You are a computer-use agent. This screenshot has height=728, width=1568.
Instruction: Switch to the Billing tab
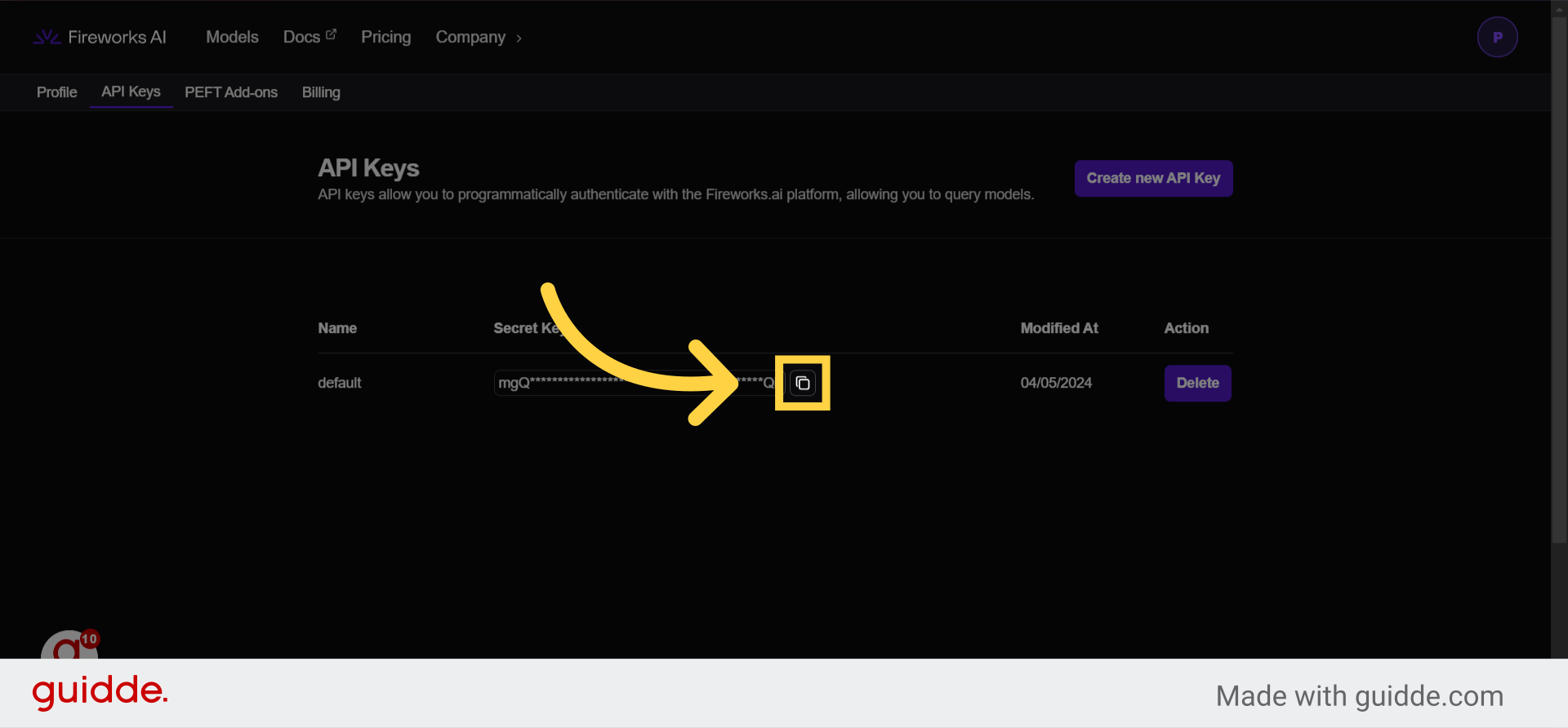pos(321,92)
